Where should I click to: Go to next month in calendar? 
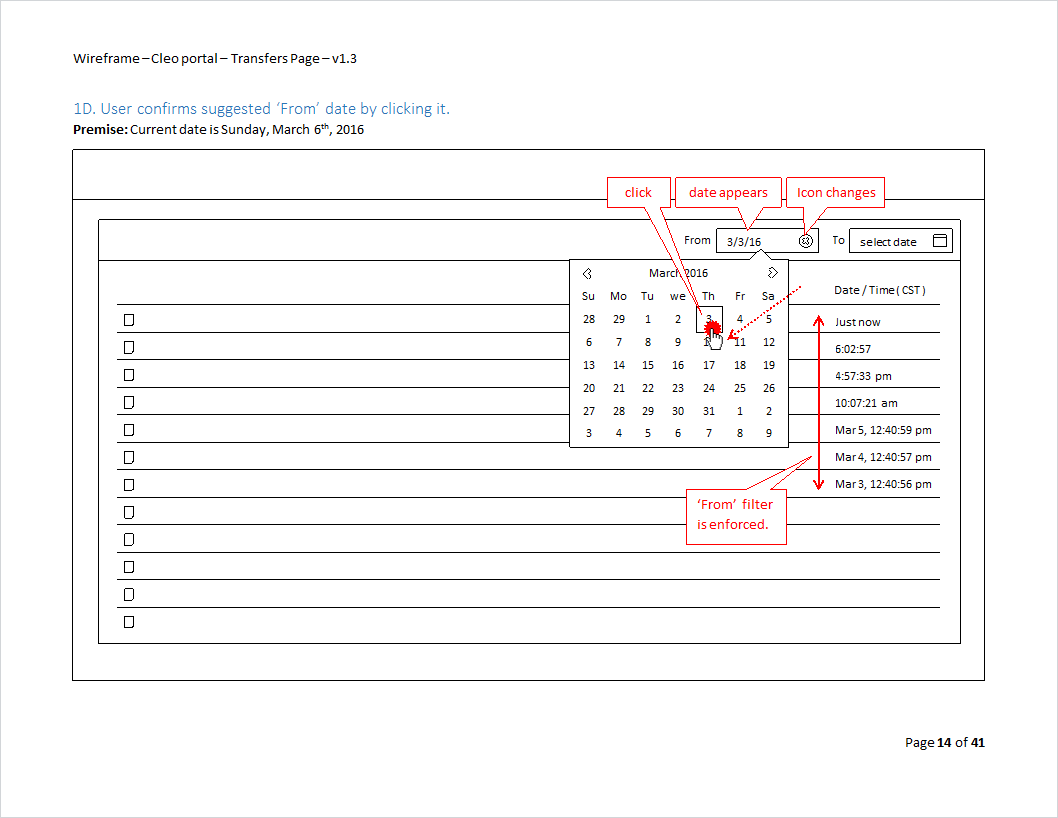773,273
